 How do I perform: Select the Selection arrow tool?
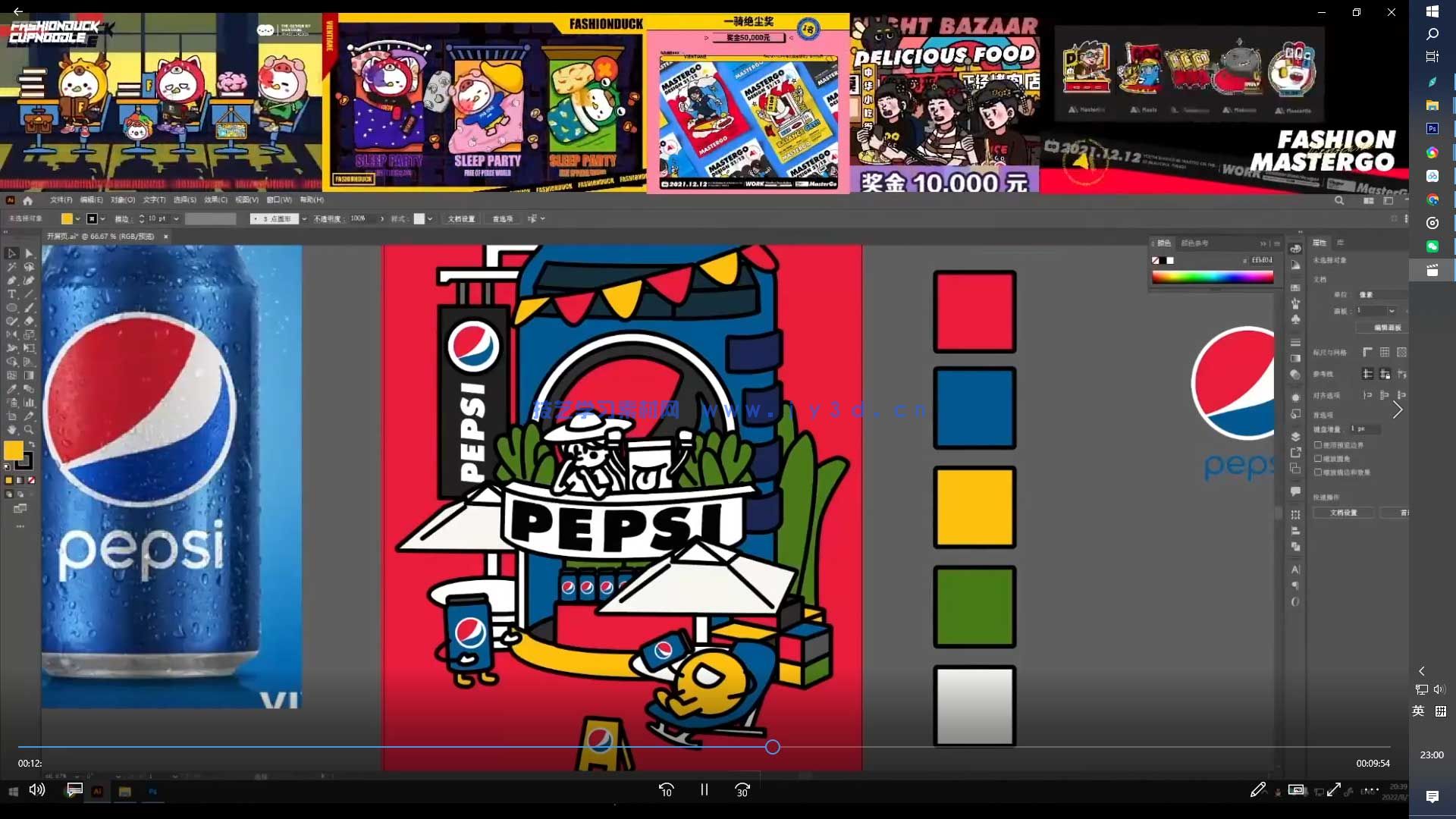click(x=11, y=253)
